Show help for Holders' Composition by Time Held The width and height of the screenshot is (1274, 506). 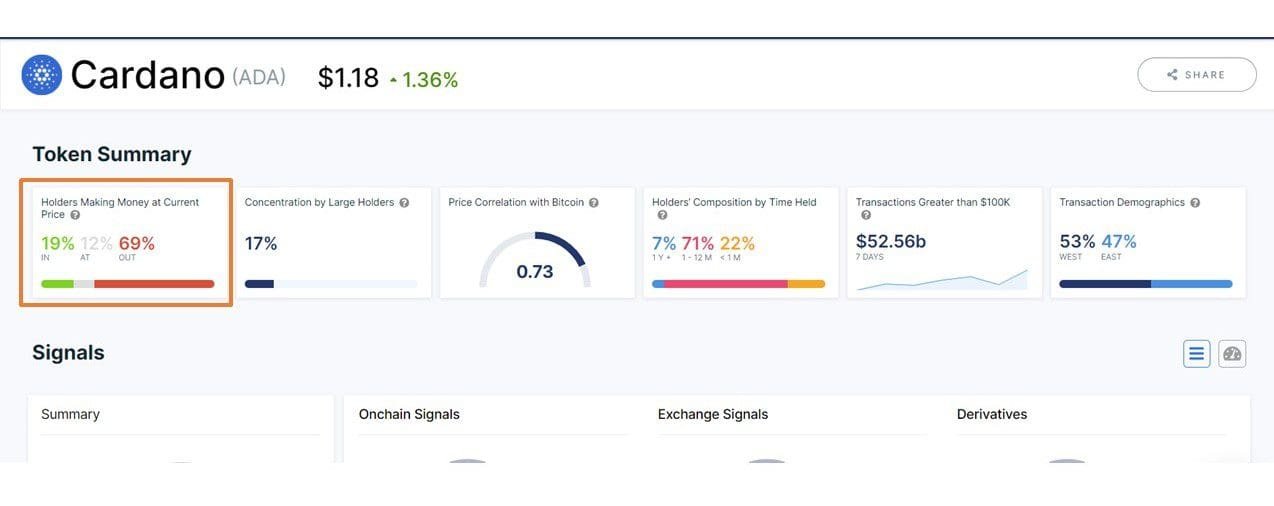pyautogui.click(x=662, y=215)
